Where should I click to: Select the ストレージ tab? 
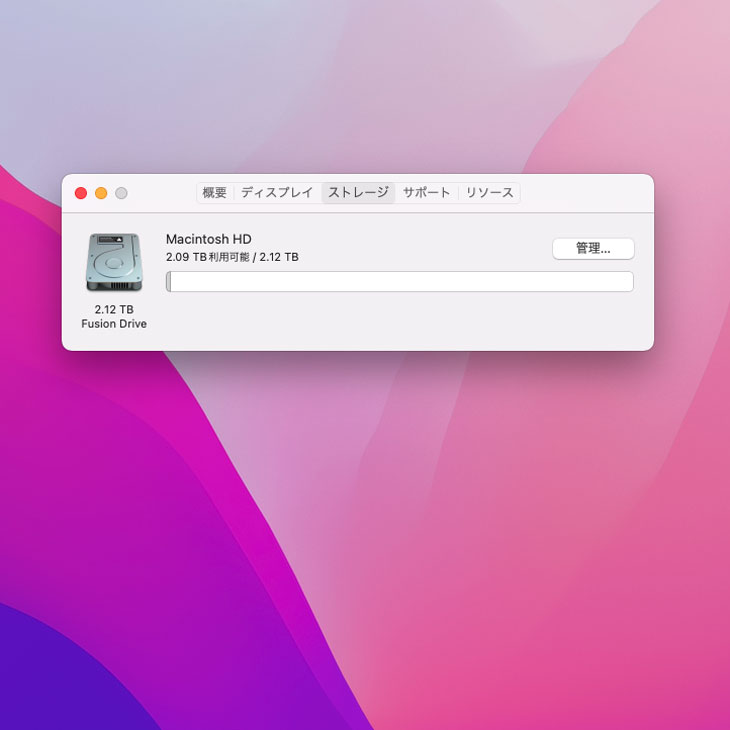coord(358,193)
